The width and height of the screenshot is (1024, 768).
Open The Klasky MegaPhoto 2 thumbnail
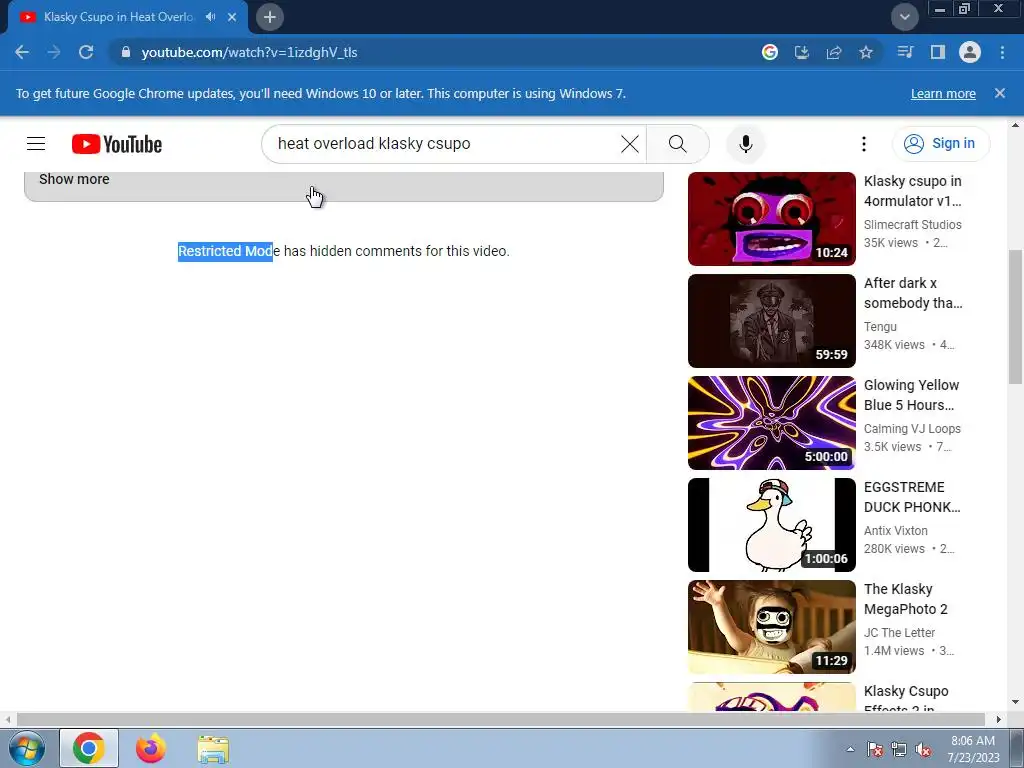pos(771,626)
